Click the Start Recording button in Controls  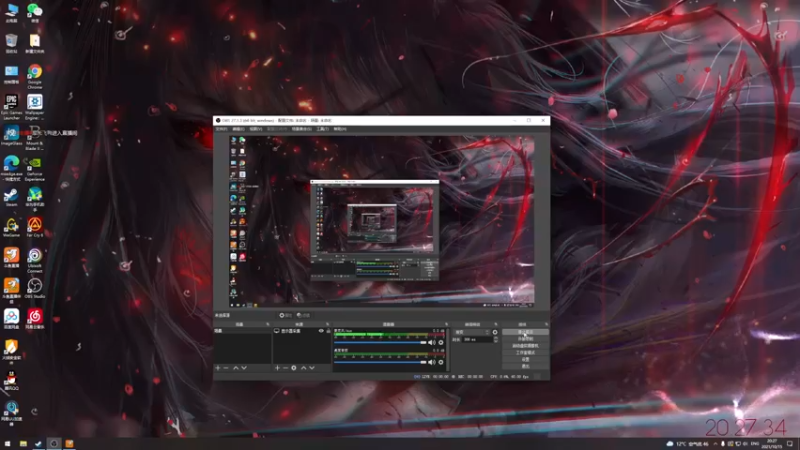526,339
